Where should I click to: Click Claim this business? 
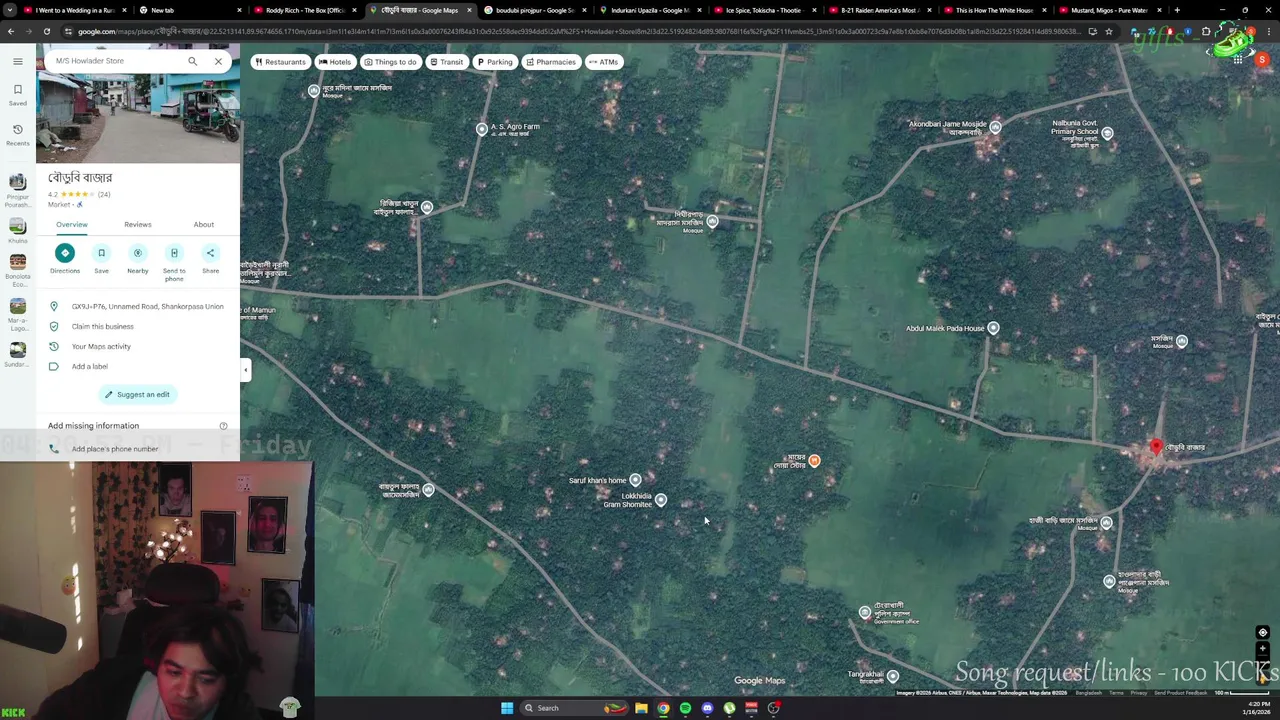tap(138, 326)
